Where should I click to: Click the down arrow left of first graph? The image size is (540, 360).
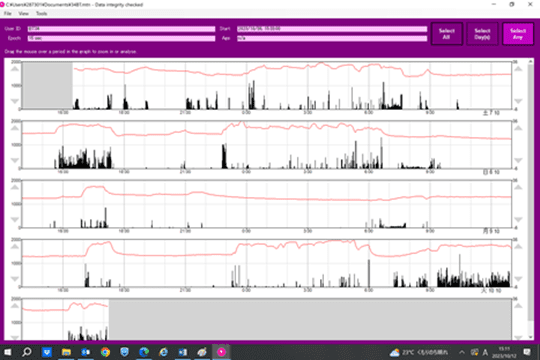pyautogui.click(x=14, y=101)
